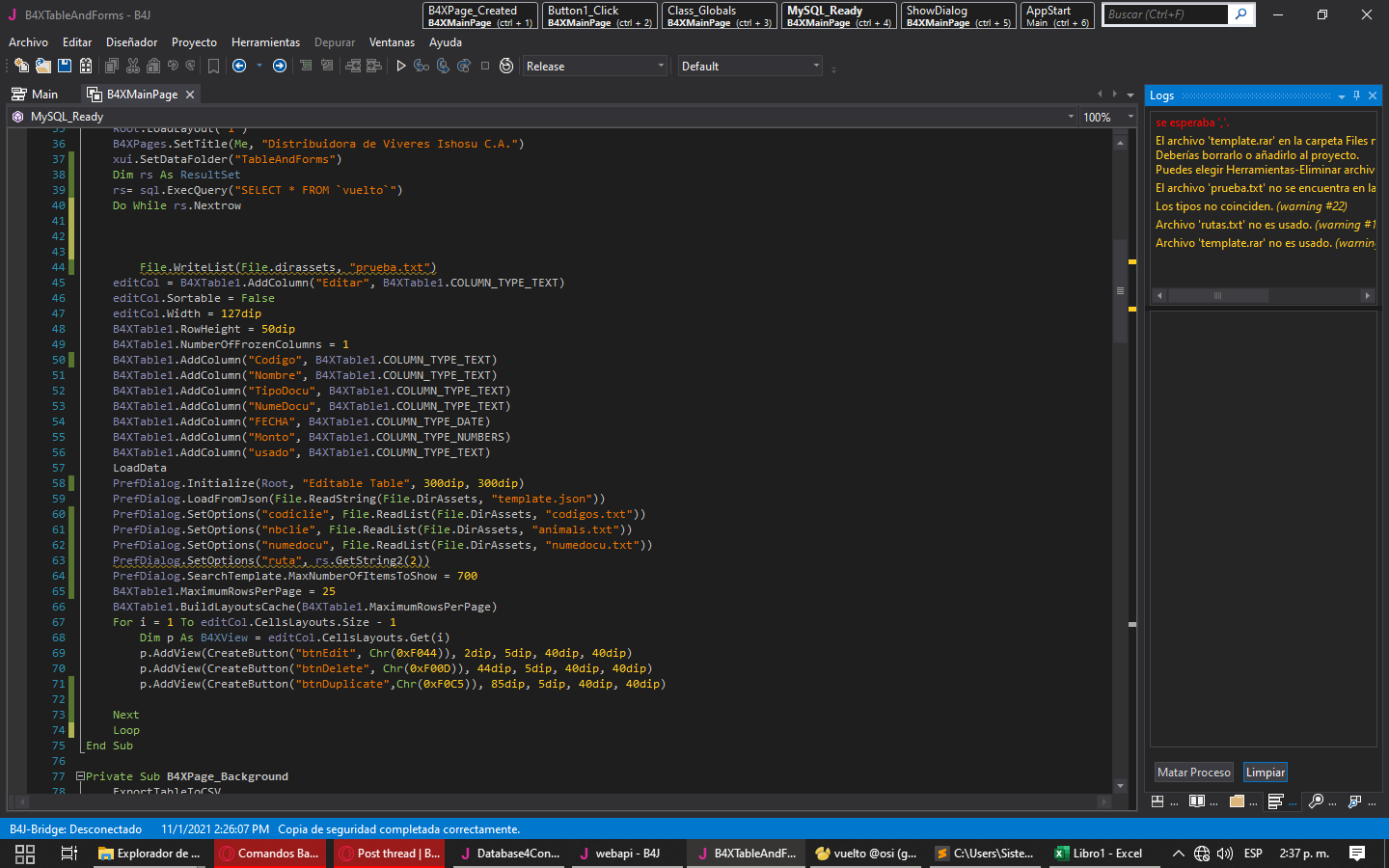
Task: Open the Files Manager folder tab icon
Action: tap(1237, 801)
